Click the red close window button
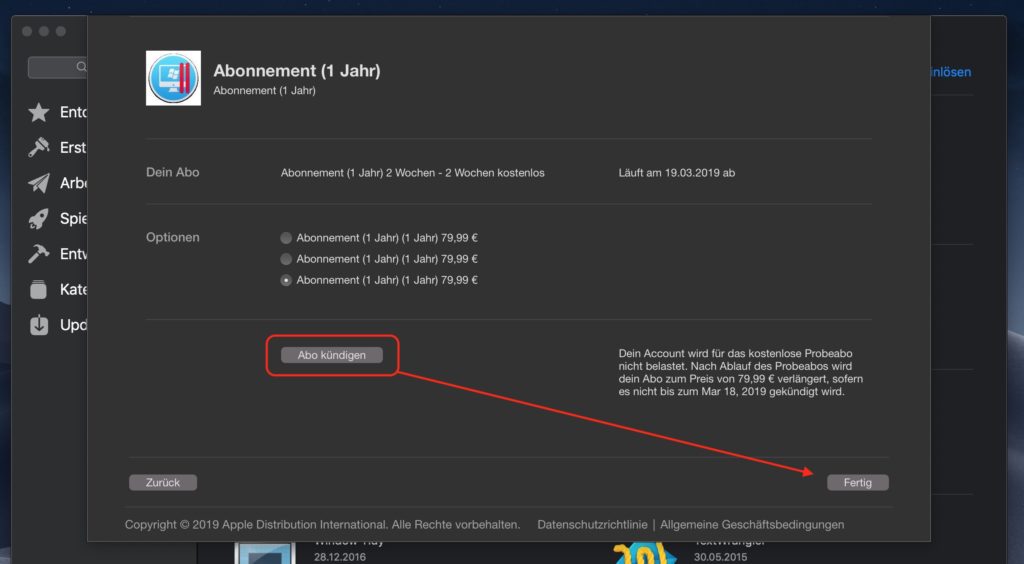 point(27,31)
